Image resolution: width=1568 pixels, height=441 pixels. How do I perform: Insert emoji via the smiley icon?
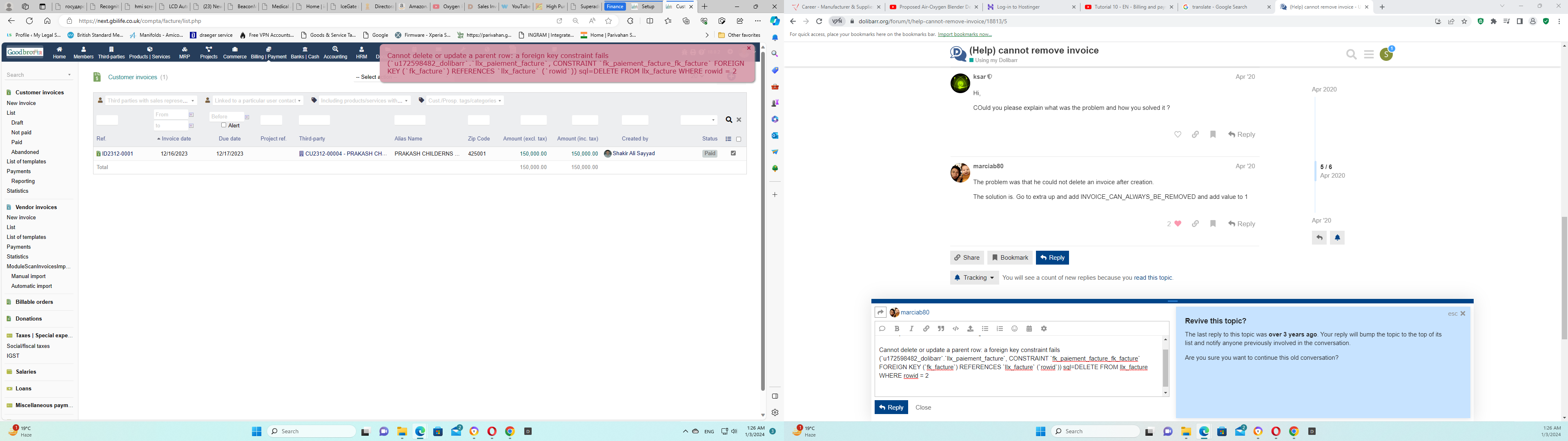point(1014,329)
